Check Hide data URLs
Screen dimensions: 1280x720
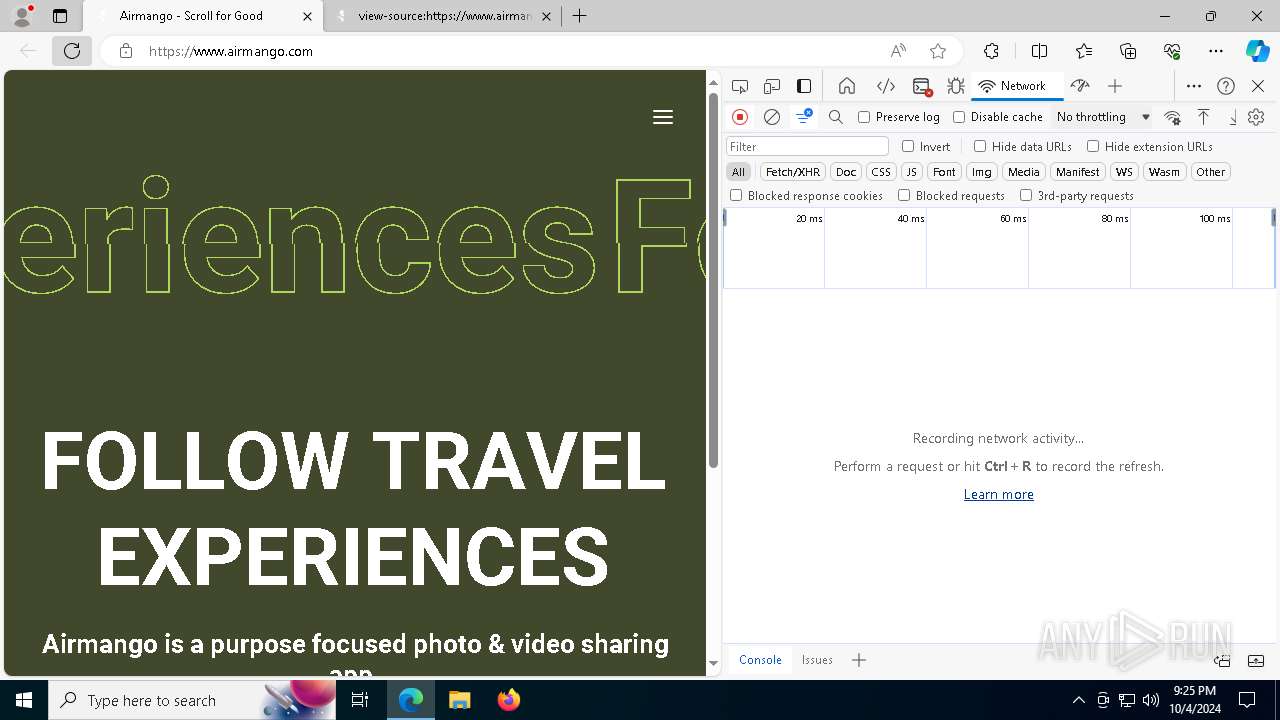pyautogui.click(x=980, y=146)
